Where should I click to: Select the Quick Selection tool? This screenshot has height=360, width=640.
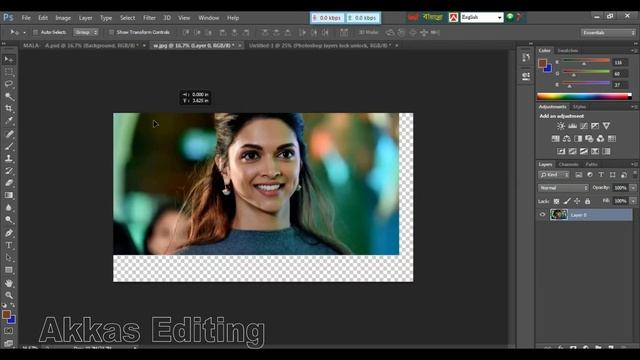(9, 96)
